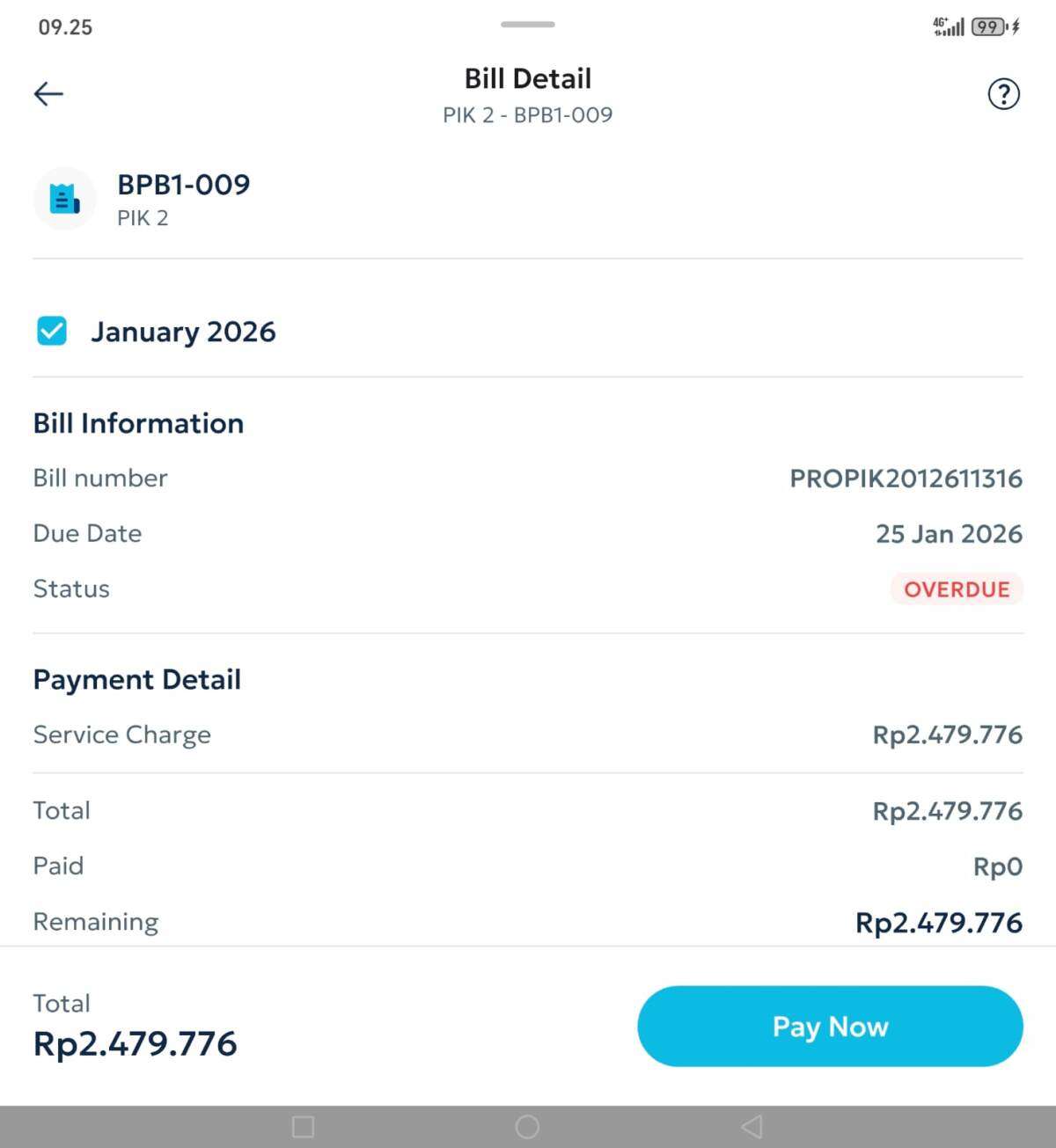The image size is (1056, 1148).
Task: Open the help question mark icon
Action: point(1003,93)
